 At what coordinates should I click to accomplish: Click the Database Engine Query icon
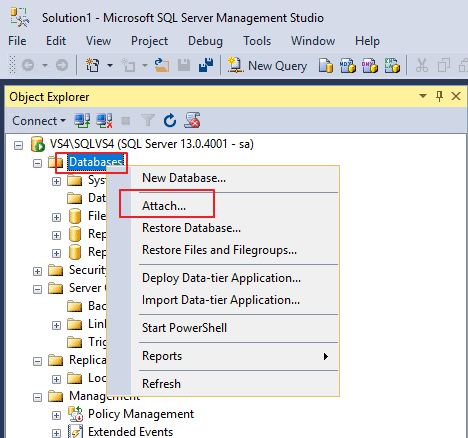[x=326, y=65]
